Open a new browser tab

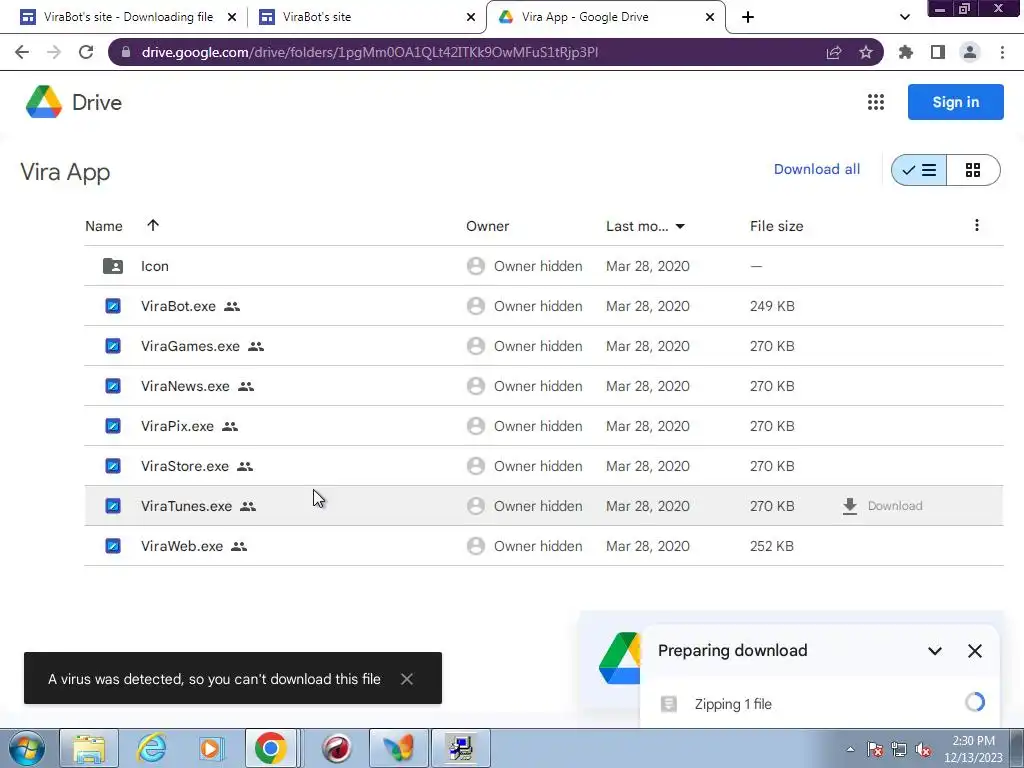[x=748, y=17]
